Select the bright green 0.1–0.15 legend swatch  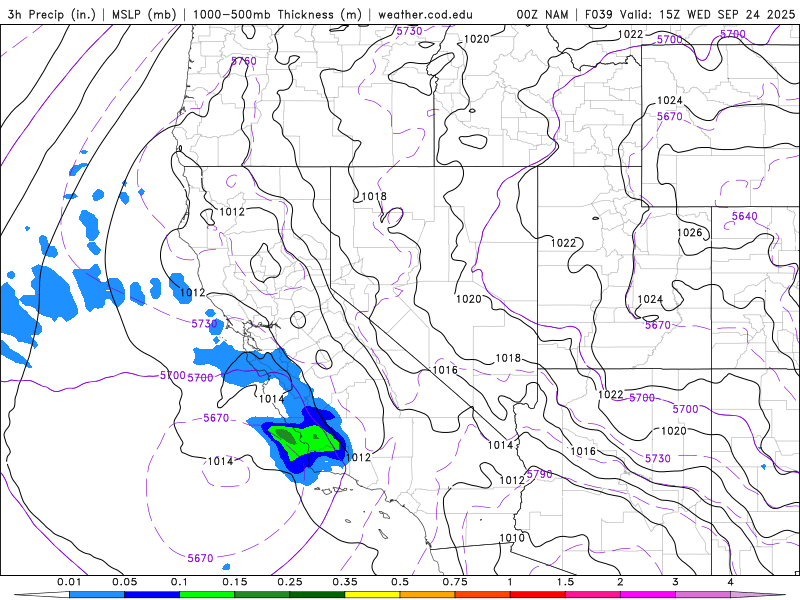click(x=207, y=595)
